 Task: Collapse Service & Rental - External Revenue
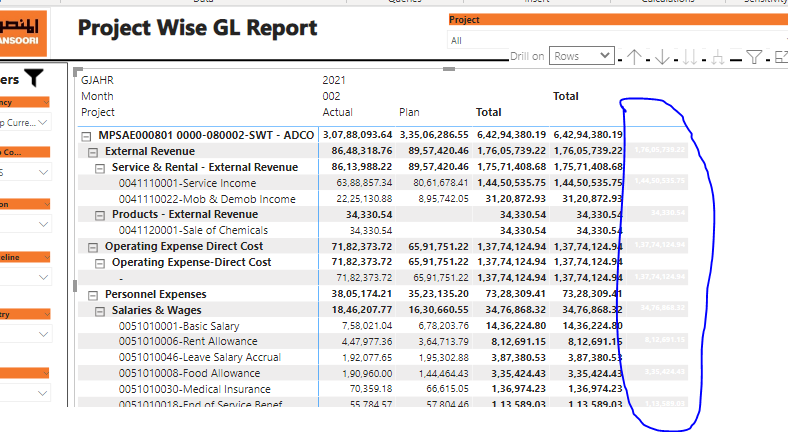click(100, 168)
